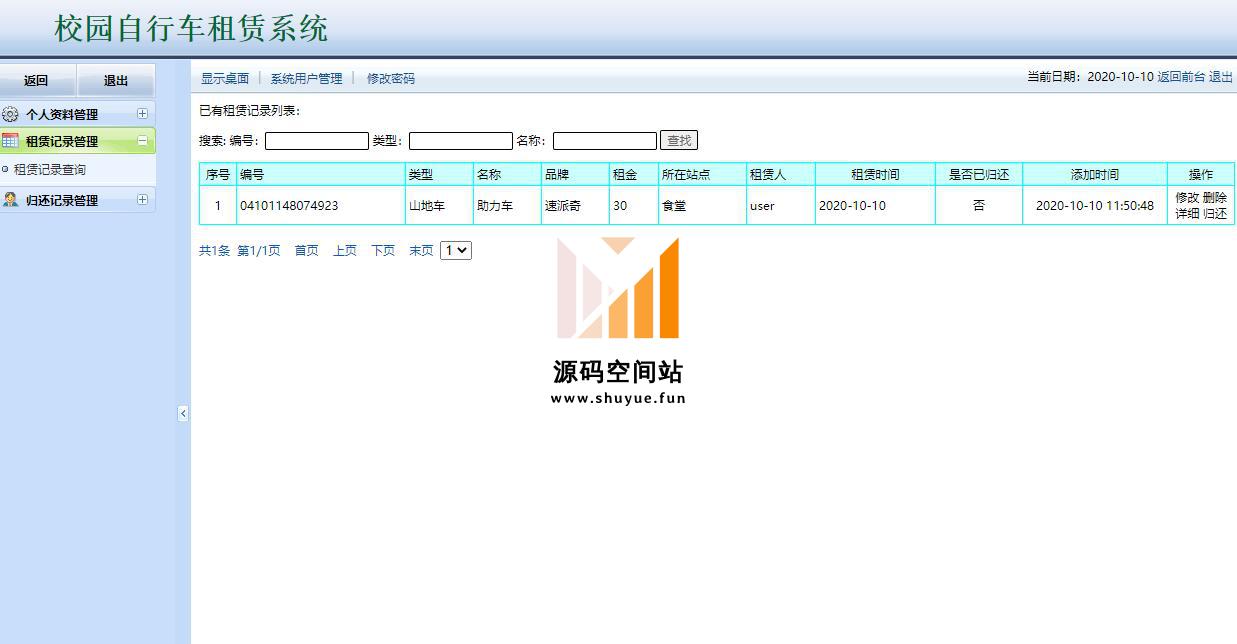Click the 共1条 record count text
Viewport: 1237px width, 644px height.
[214, 251]
